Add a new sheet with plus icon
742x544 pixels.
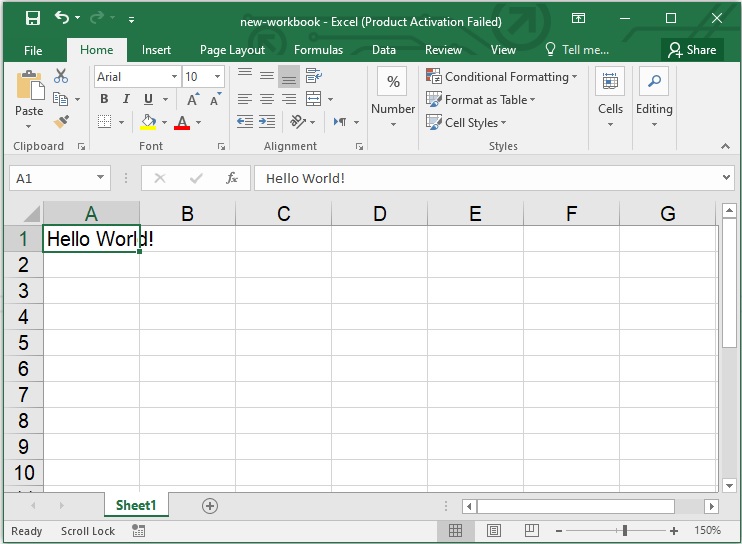pyautogui.click(x=209, y=506)
